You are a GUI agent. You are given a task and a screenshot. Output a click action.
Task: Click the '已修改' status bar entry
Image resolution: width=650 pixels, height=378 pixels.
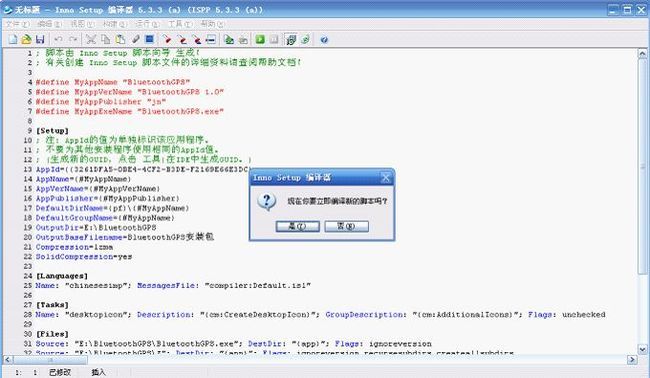coord(60,372)
